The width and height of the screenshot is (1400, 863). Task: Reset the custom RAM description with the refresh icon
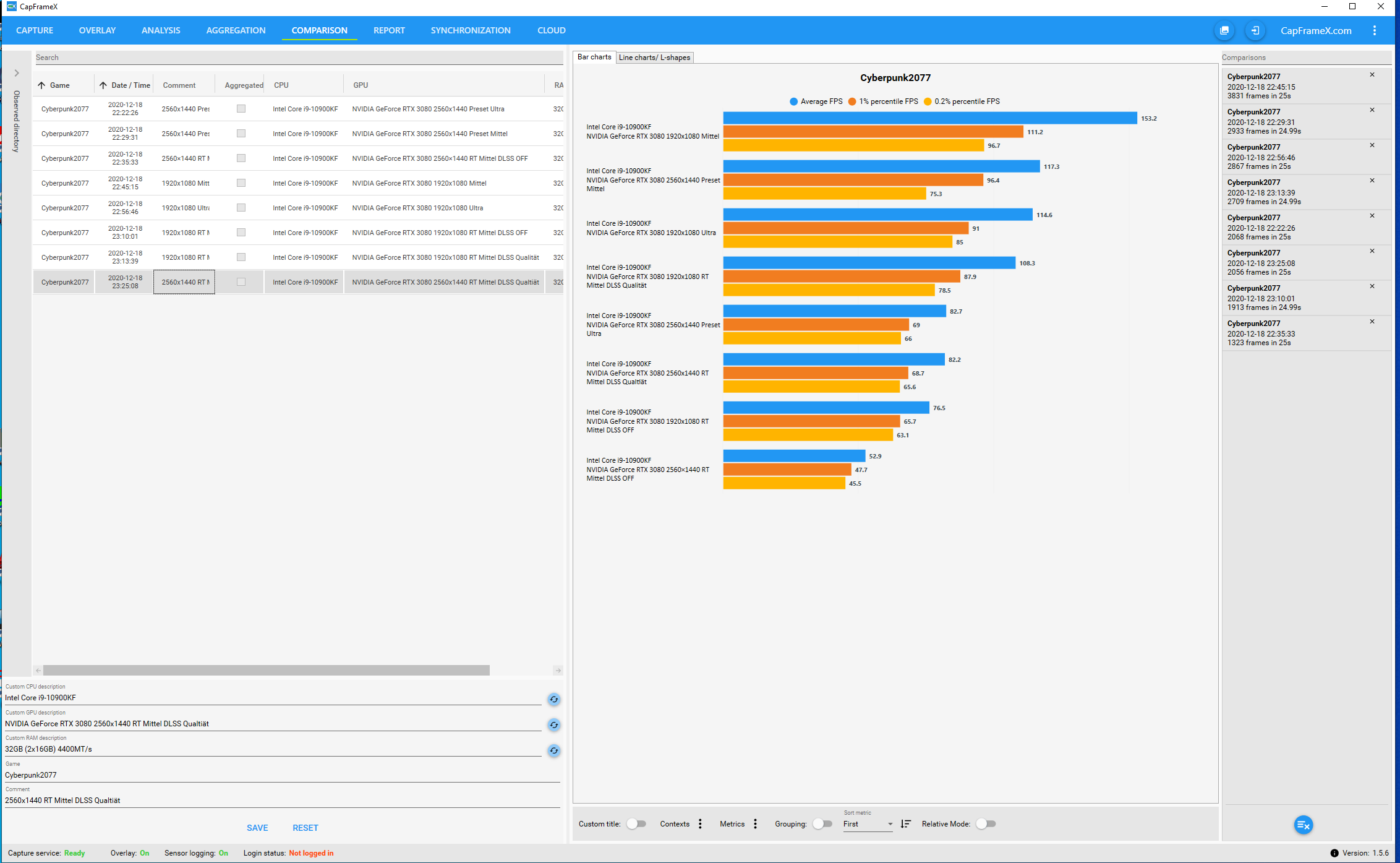(x=553, y=750)
